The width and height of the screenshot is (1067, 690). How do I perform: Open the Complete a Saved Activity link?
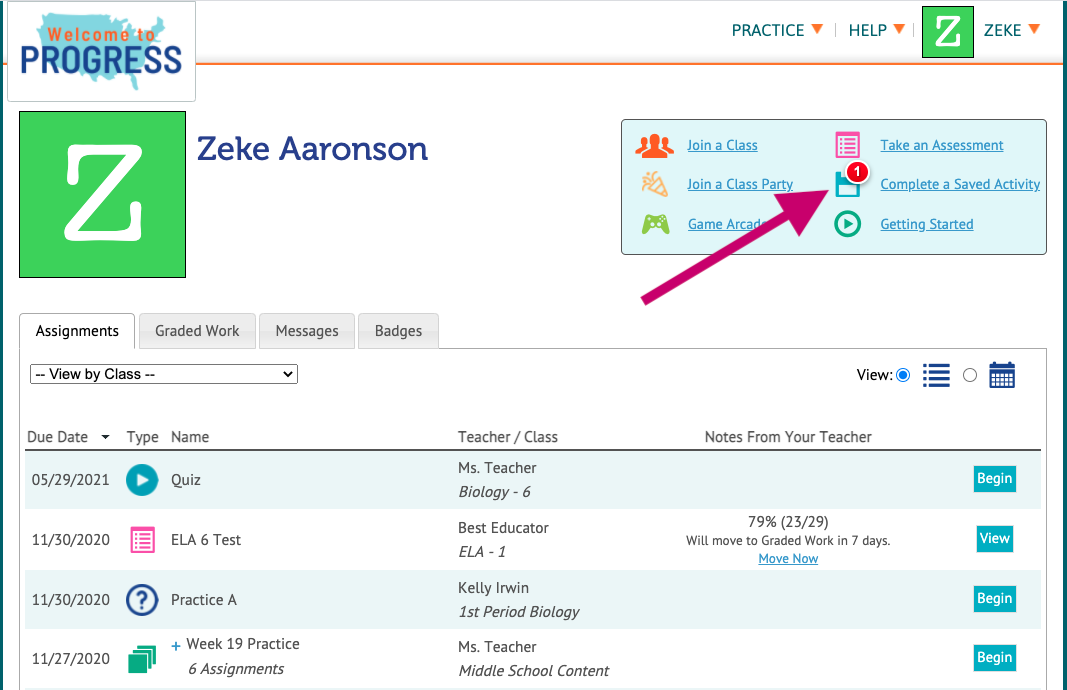point(960,184)
